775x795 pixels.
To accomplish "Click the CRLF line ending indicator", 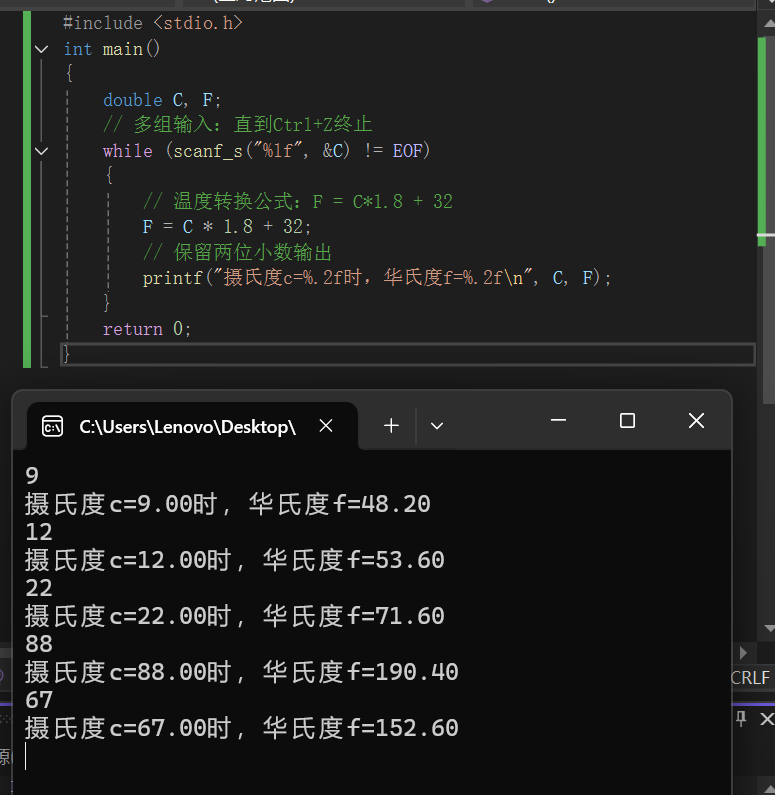I will [x=750, y=678].
